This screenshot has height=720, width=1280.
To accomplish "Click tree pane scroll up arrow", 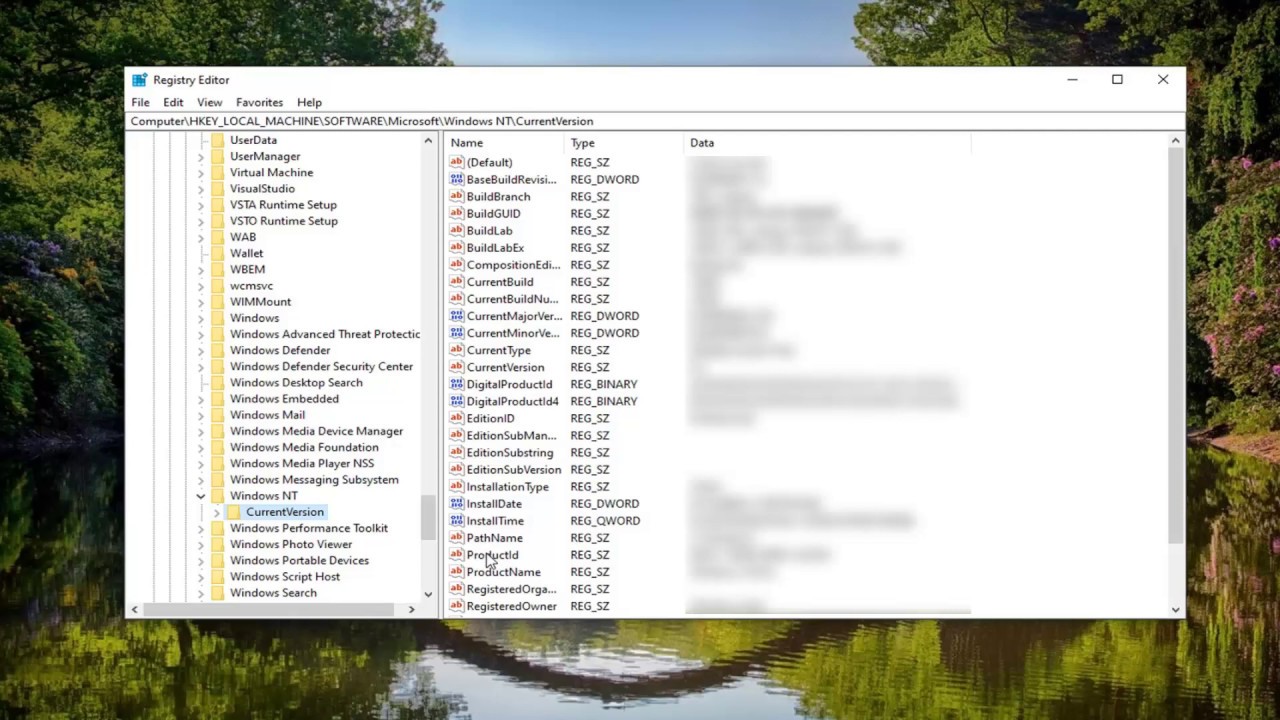I will pos(428,141).
